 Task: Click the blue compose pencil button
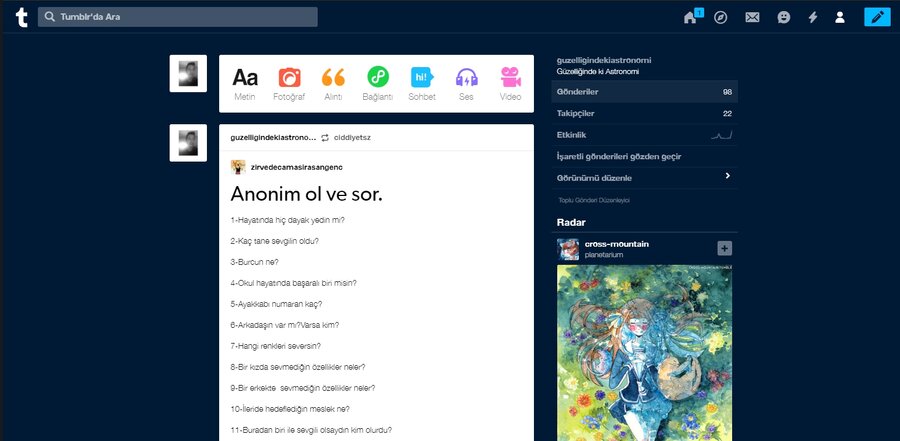tap(877, 17)
